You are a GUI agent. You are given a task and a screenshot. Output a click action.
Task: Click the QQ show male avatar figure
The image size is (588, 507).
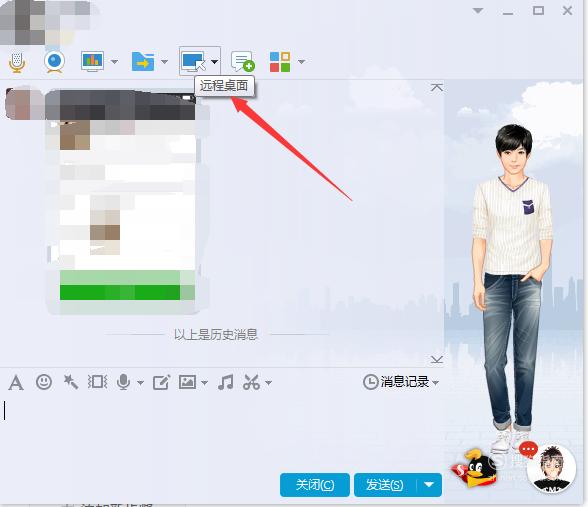(x=514, y=289)
